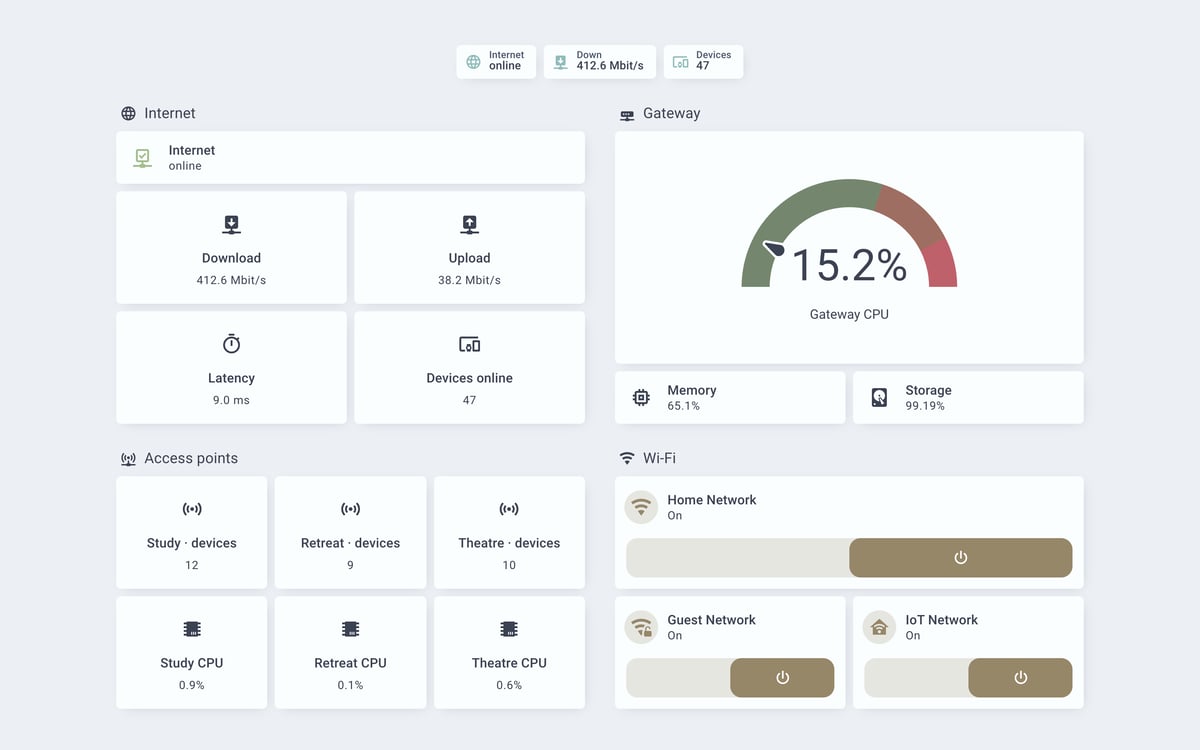Click the Gateway section heading text

(x=672, y=114)
